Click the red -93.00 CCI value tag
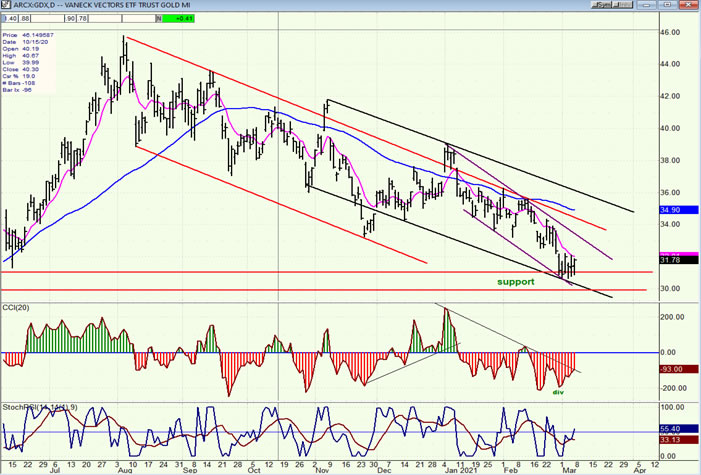701x475 pixels. coord(674,369)
